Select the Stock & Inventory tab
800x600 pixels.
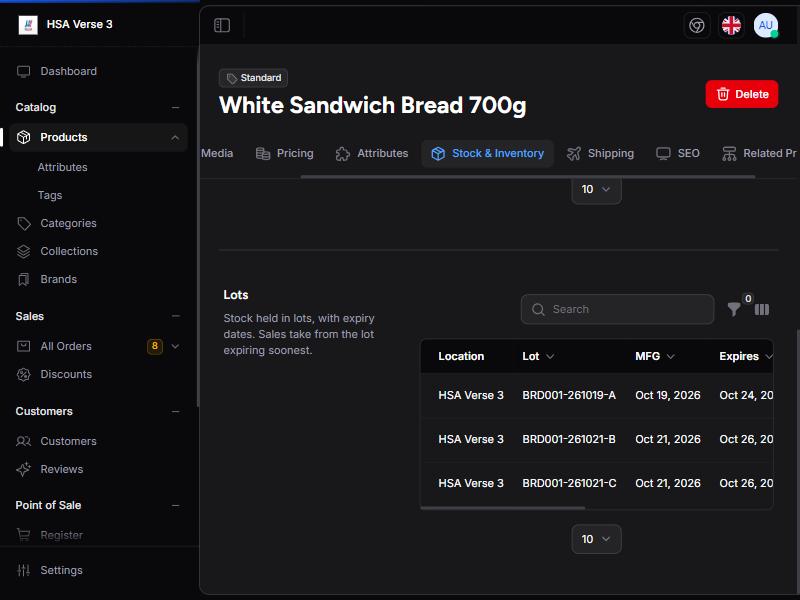point(488,154)
